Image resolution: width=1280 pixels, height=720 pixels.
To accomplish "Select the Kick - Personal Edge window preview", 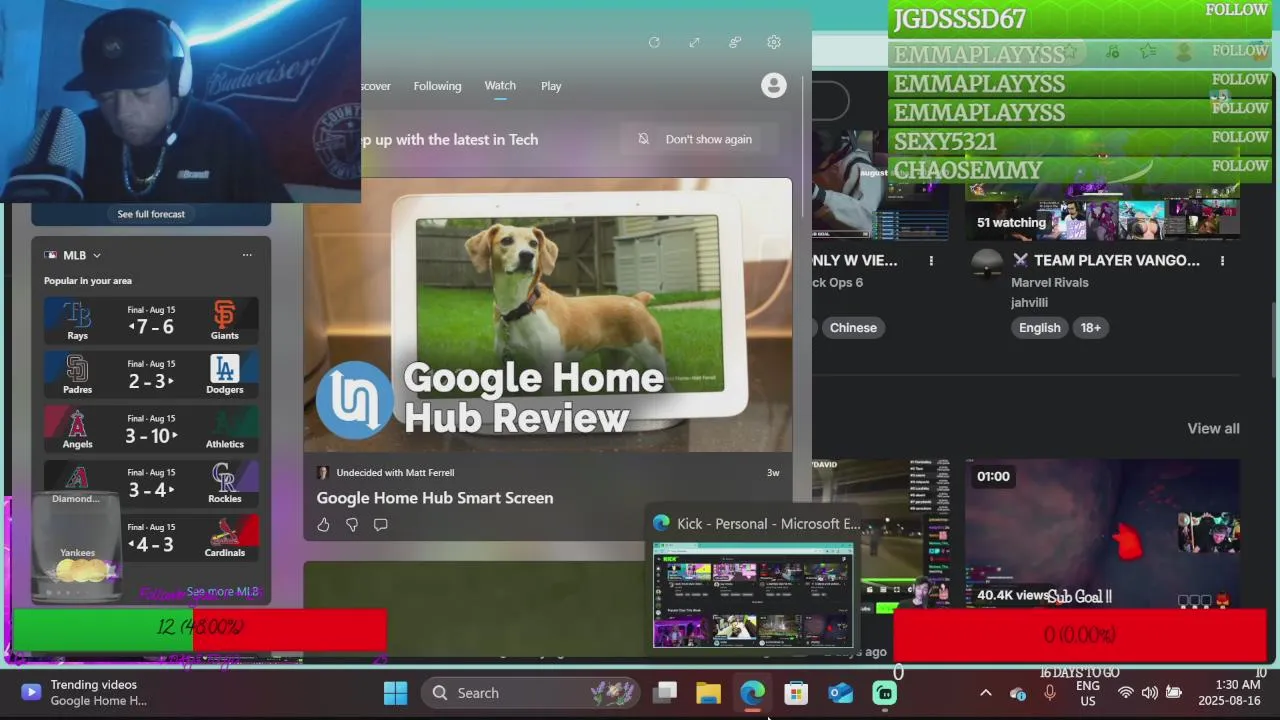I will coord(753,595).
